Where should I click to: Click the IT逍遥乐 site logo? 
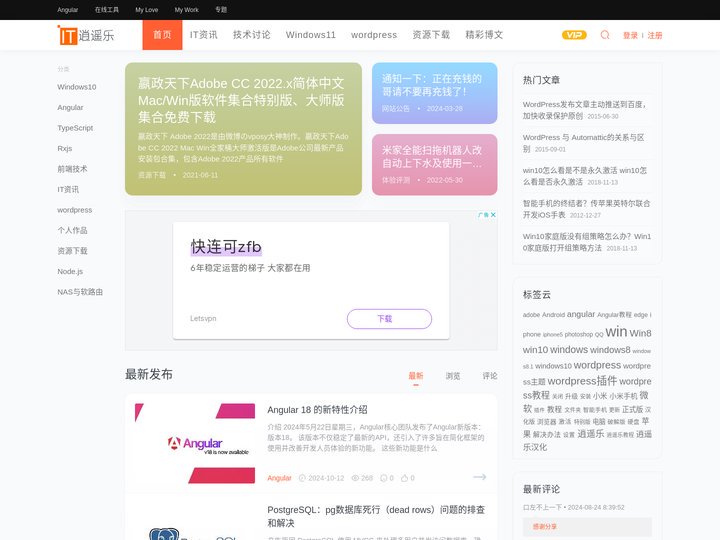[x=86, y=35]
